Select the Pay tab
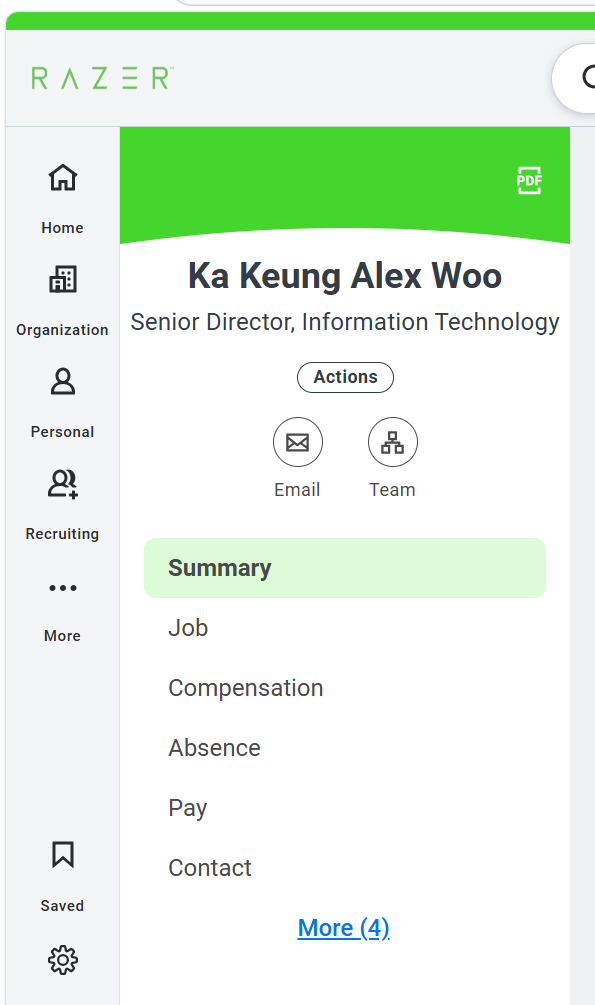595x1005 pixels. point(345,808)
